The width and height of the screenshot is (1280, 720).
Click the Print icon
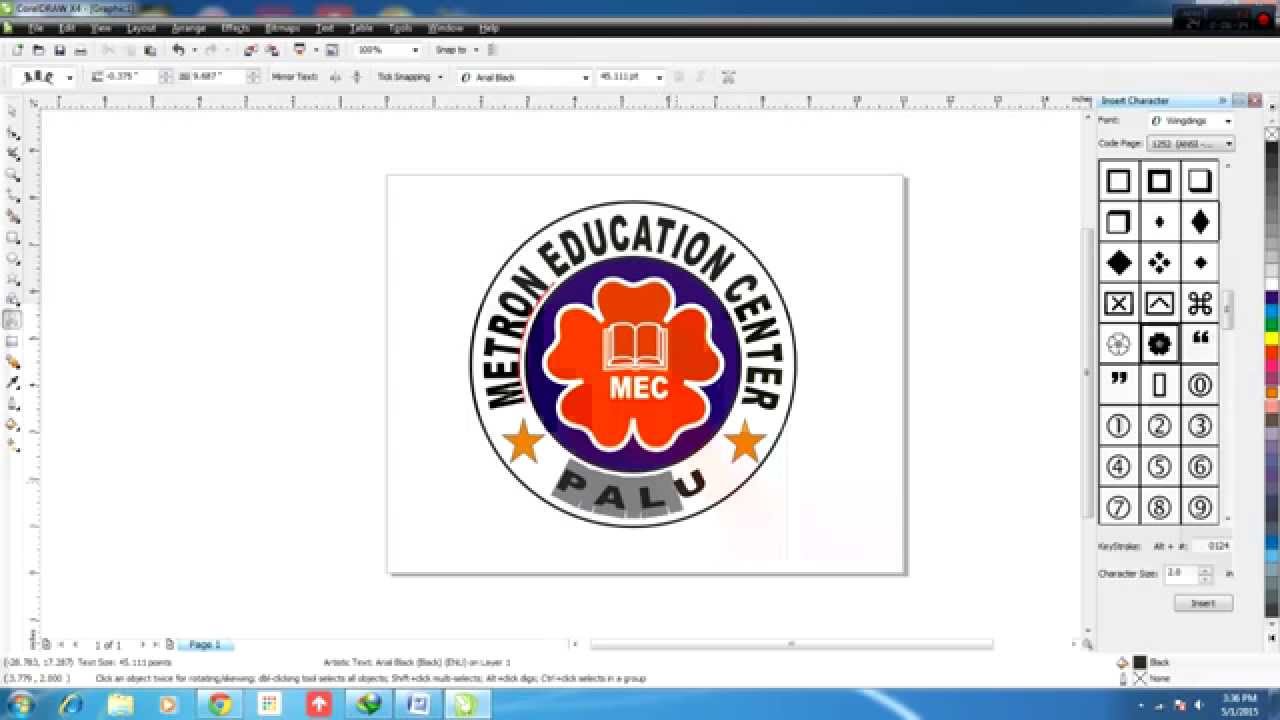[x=81, y=50]
